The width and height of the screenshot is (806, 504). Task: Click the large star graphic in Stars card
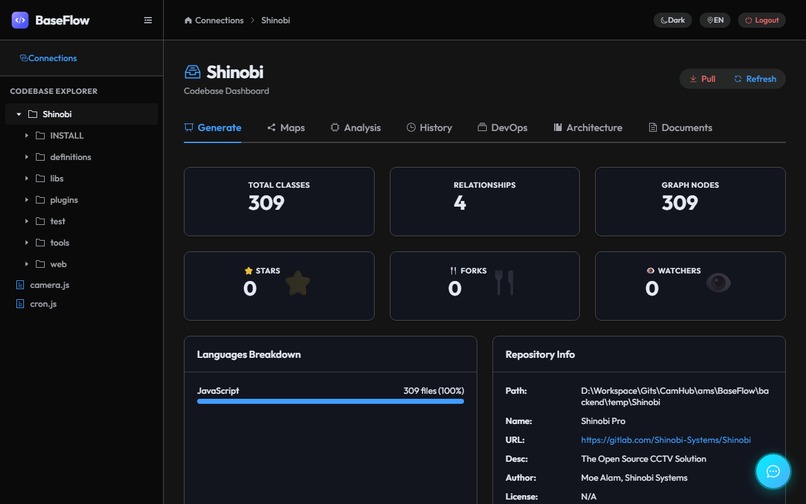pyautogui.click(x=298, y=283)
